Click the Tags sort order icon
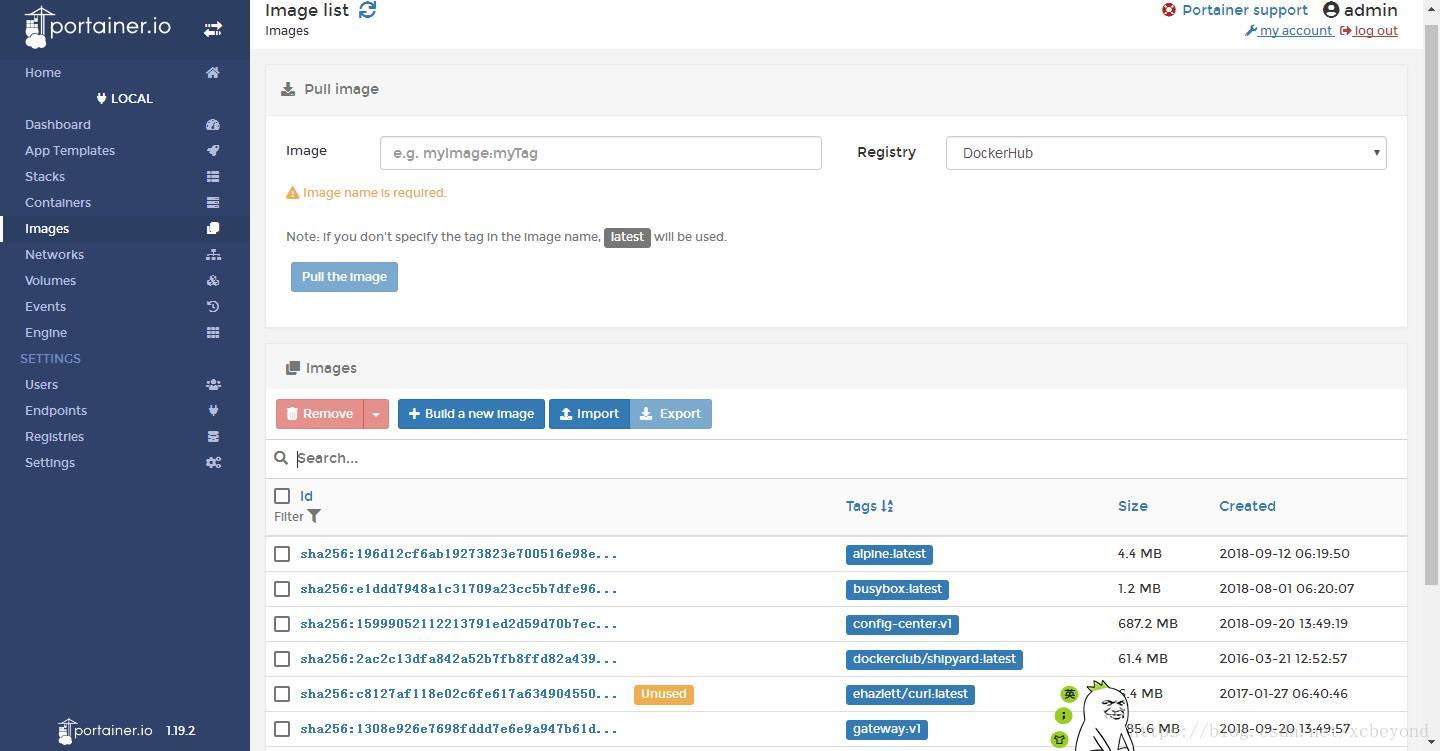 [x=887, y=506]
